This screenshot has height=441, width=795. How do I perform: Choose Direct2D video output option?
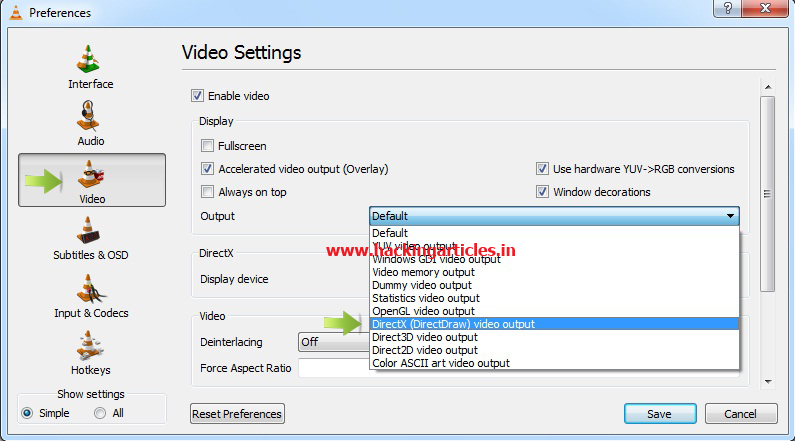click(554, 350)
